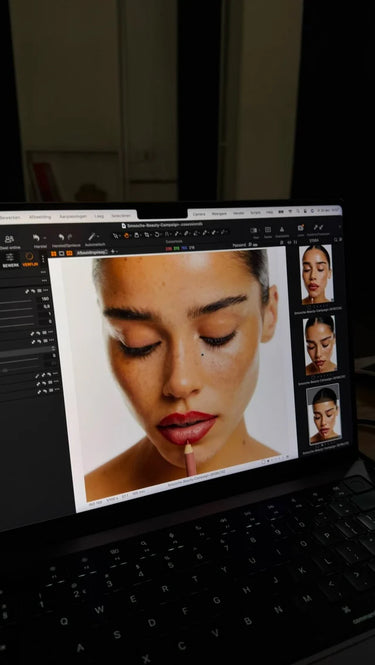Toggle the first orange grid view button
This screenshot has width=375, height=665.
tap(53, 254)
